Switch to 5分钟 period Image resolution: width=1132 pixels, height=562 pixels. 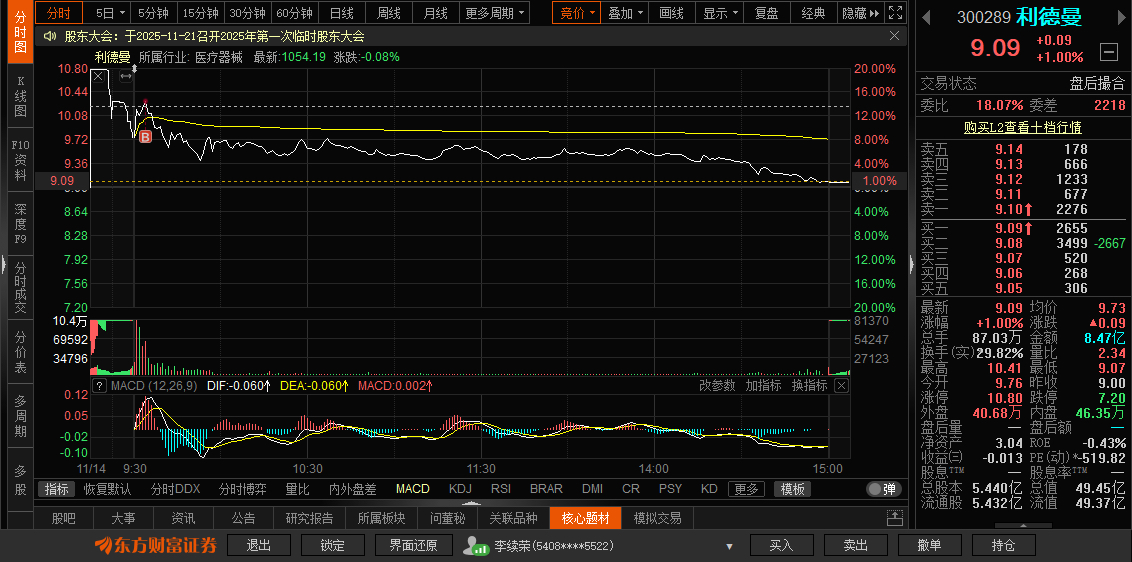(153, 13)
